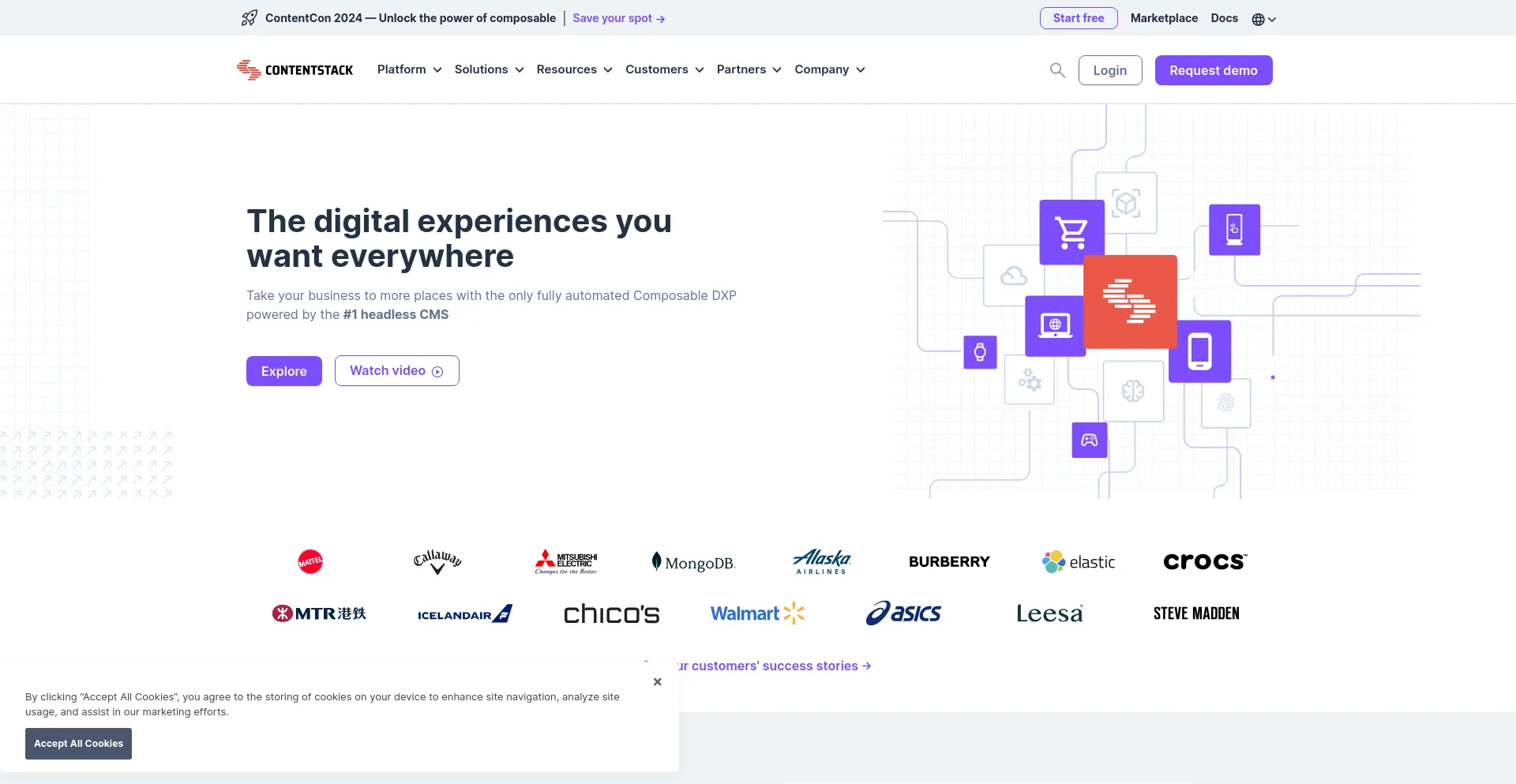
Task: Expand the Resources menu
Action: (574, 69)
